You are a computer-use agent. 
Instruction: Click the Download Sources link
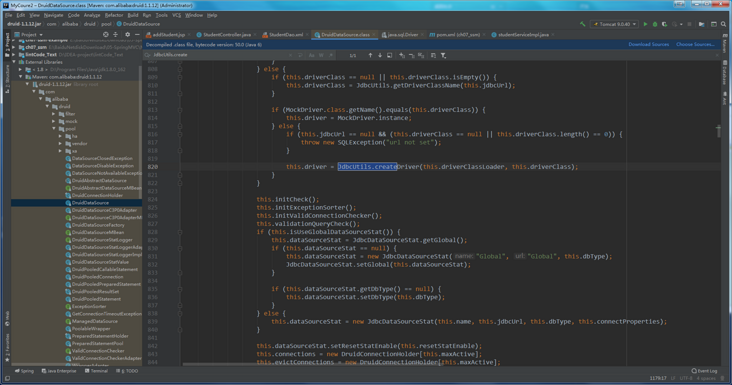tap(648, 44)
